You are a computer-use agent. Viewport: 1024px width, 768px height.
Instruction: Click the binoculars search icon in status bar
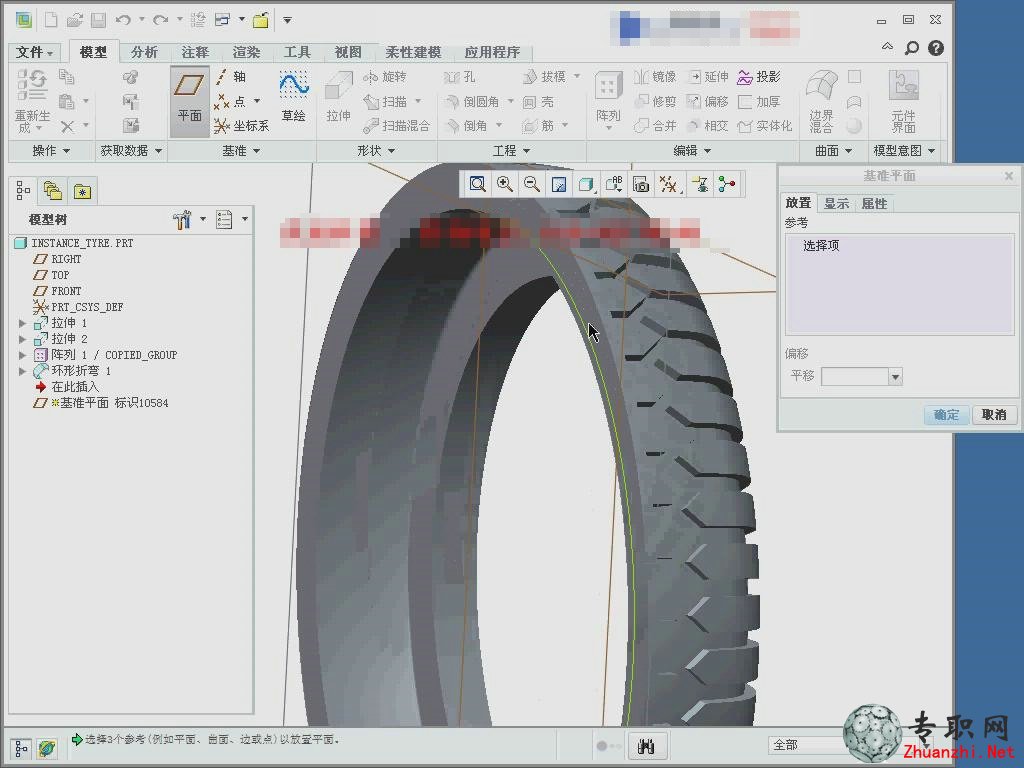(x=646, y=746)
